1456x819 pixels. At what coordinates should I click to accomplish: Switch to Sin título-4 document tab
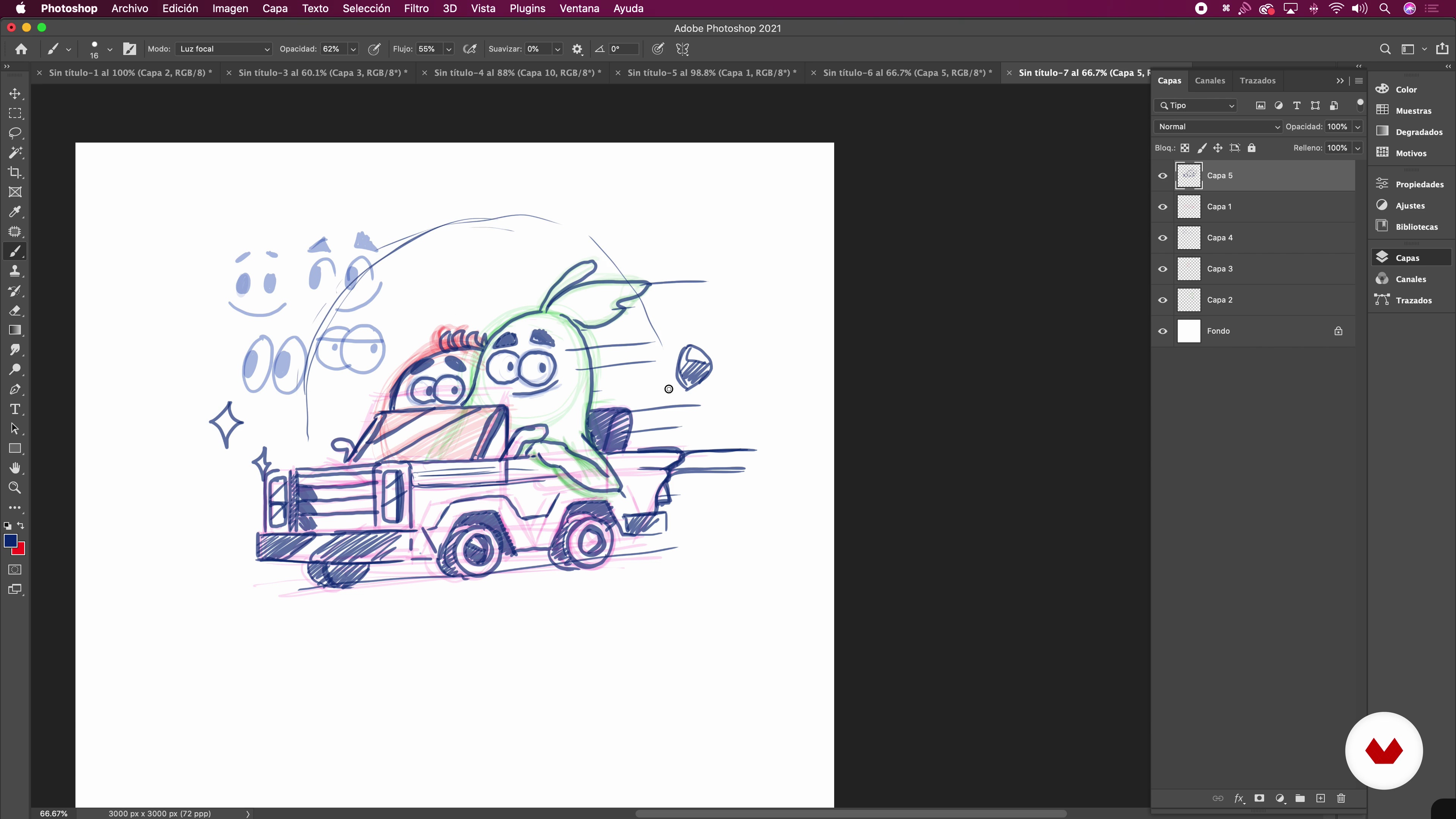click(516, 73)
